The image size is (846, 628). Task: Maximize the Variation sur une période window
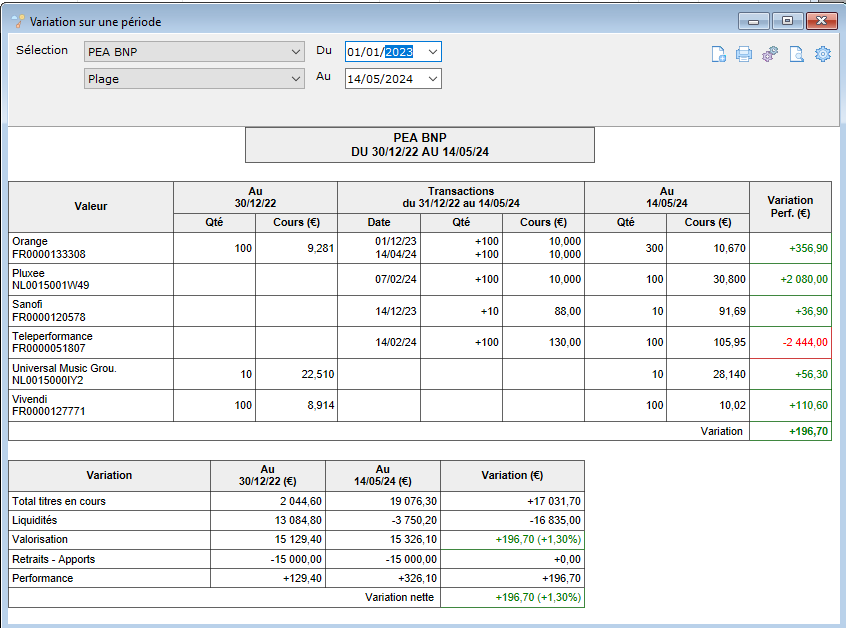tap(787, 21)
